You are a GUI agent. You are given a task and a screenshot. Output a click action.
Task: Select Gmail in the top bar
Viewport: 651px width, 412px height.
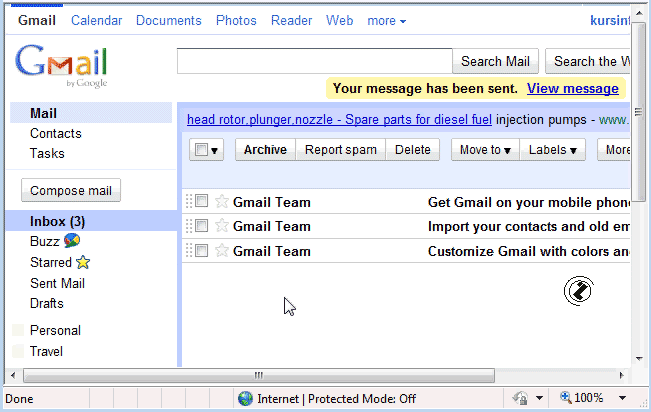pos(37,20)
